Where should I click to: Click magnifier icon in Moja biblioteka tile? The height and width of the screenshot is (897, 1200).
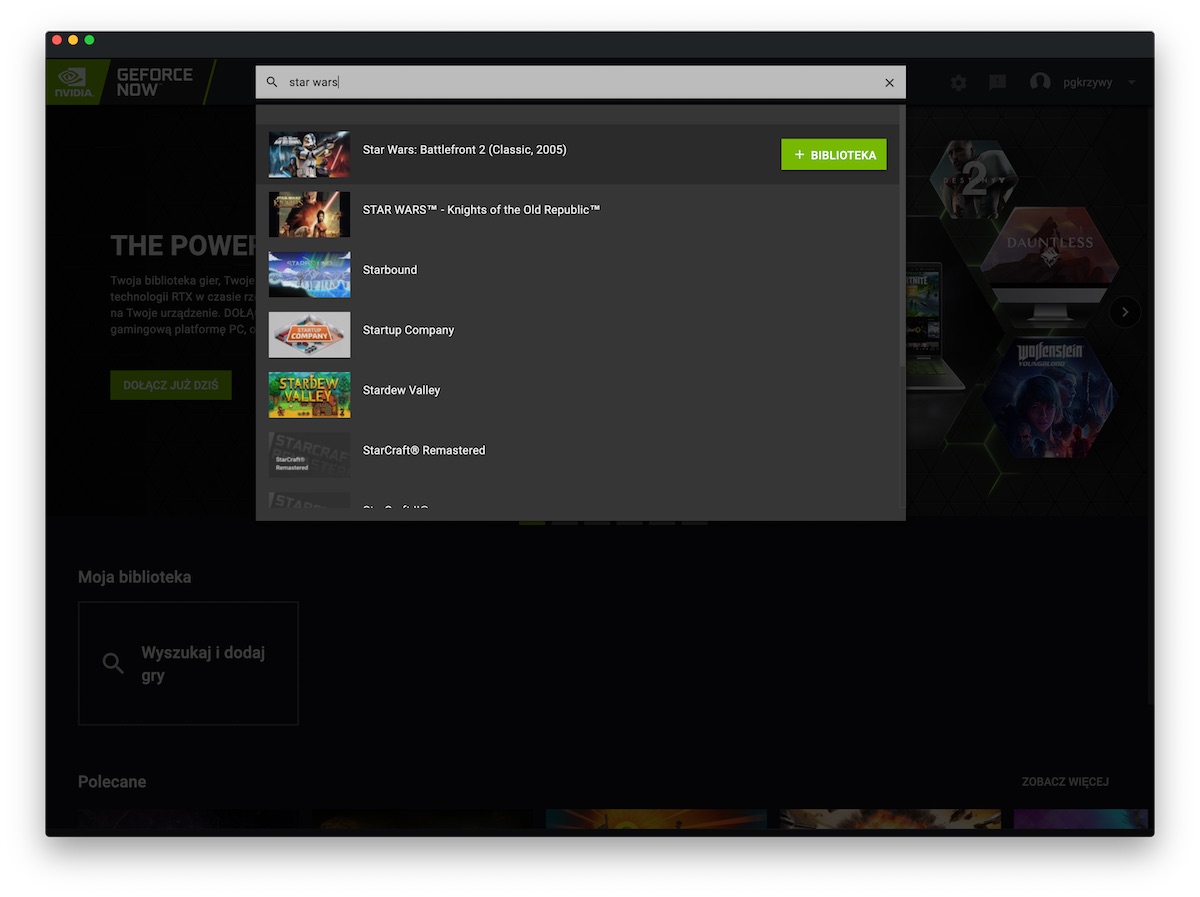[113, 663]
